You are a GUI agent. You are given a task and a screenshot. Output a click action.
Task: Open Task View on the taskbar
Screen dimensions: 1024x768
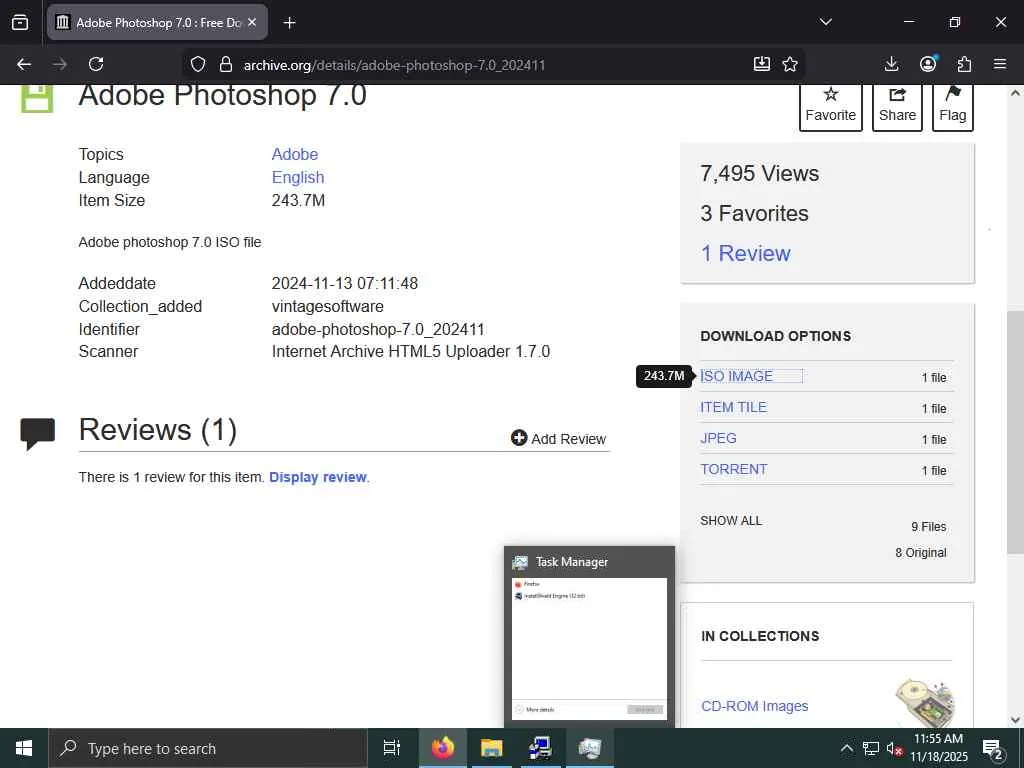point(392,748)
